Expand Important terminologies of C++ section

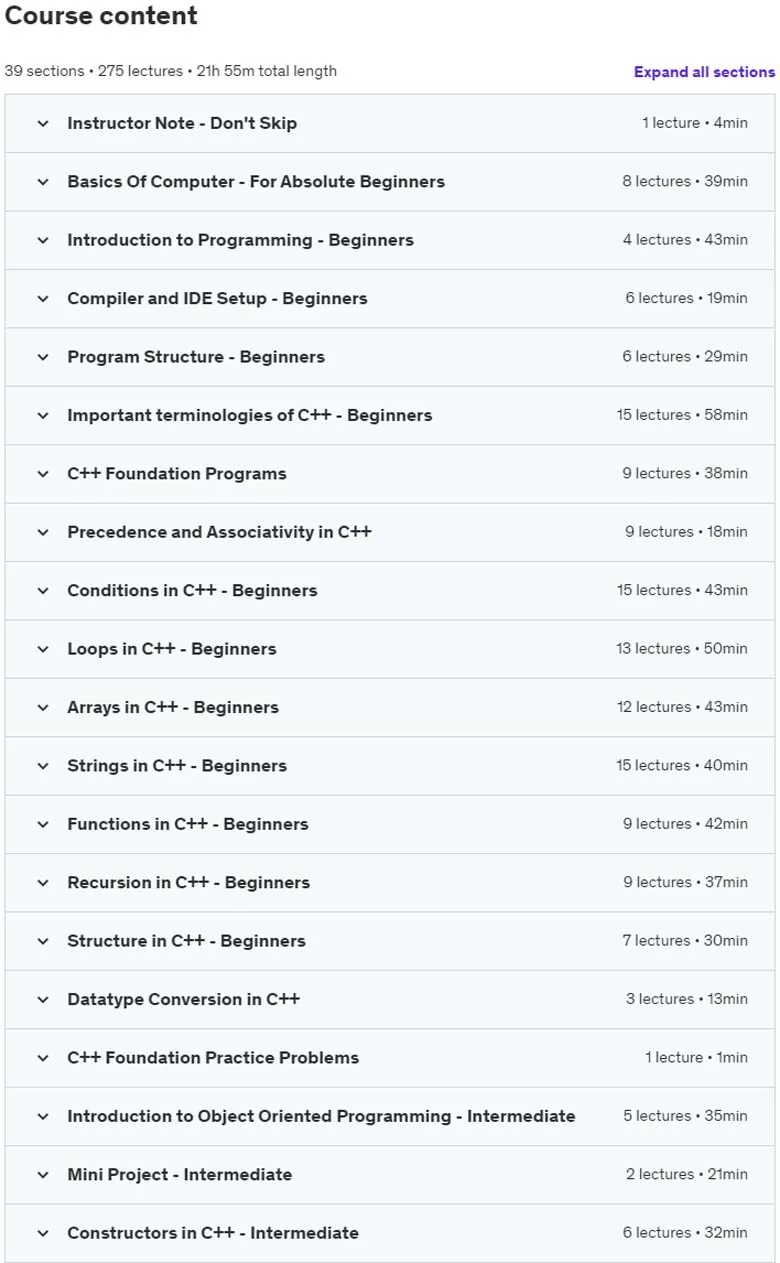click(x=390, y=415)
